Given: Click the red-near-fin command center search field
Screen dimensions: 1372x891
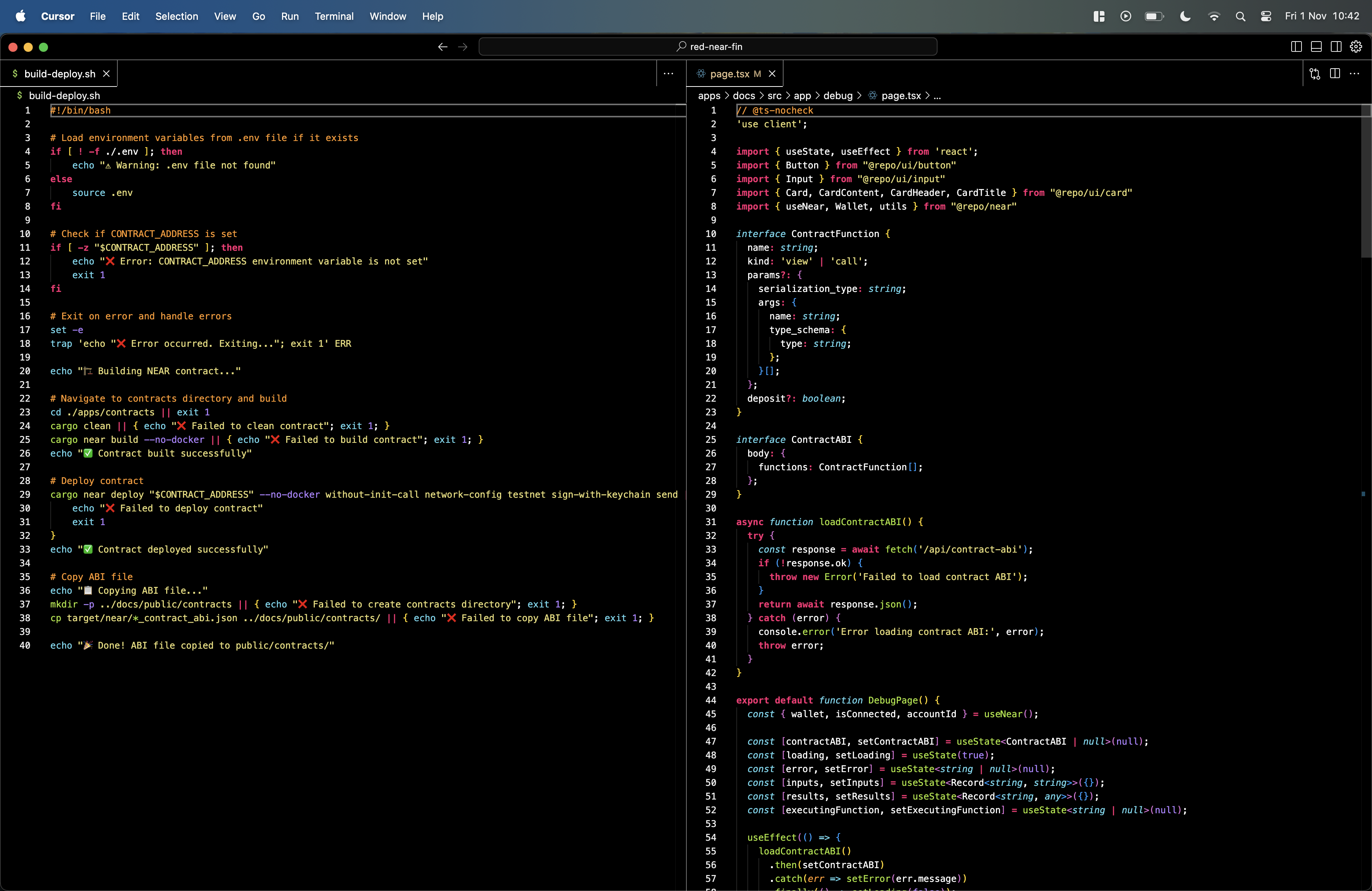Looking at the screenshot, I should (707, 46).
